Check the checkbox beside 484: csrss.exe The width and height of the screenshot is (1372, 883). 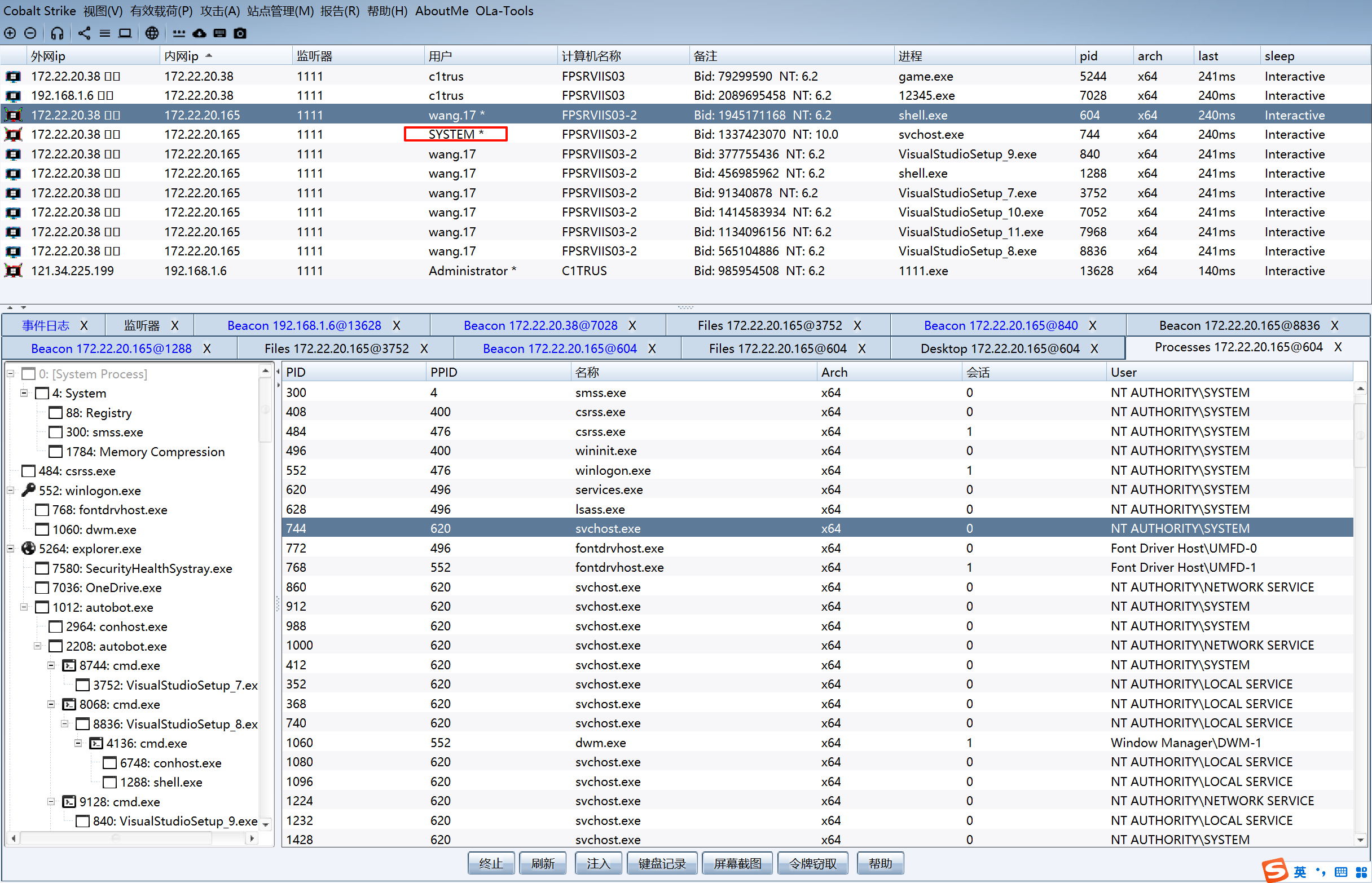pos(29,471)
